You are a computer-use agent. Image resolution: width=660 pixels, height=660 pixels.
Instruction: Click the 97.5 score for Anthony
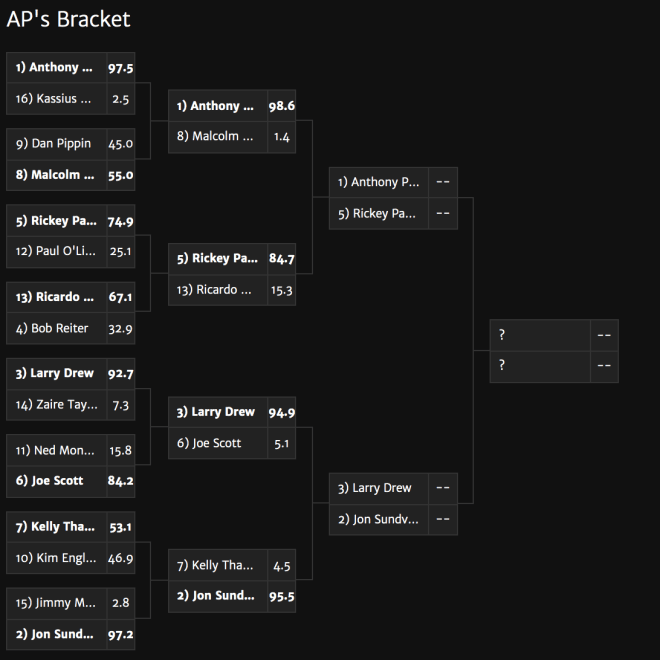coord(121,68)
